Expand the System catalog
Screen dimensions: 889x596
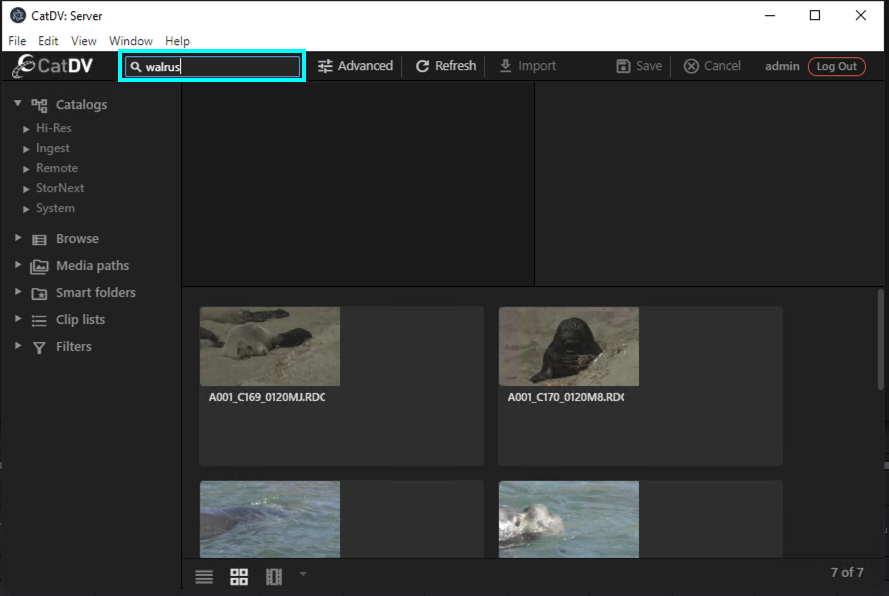pos(26,209)
